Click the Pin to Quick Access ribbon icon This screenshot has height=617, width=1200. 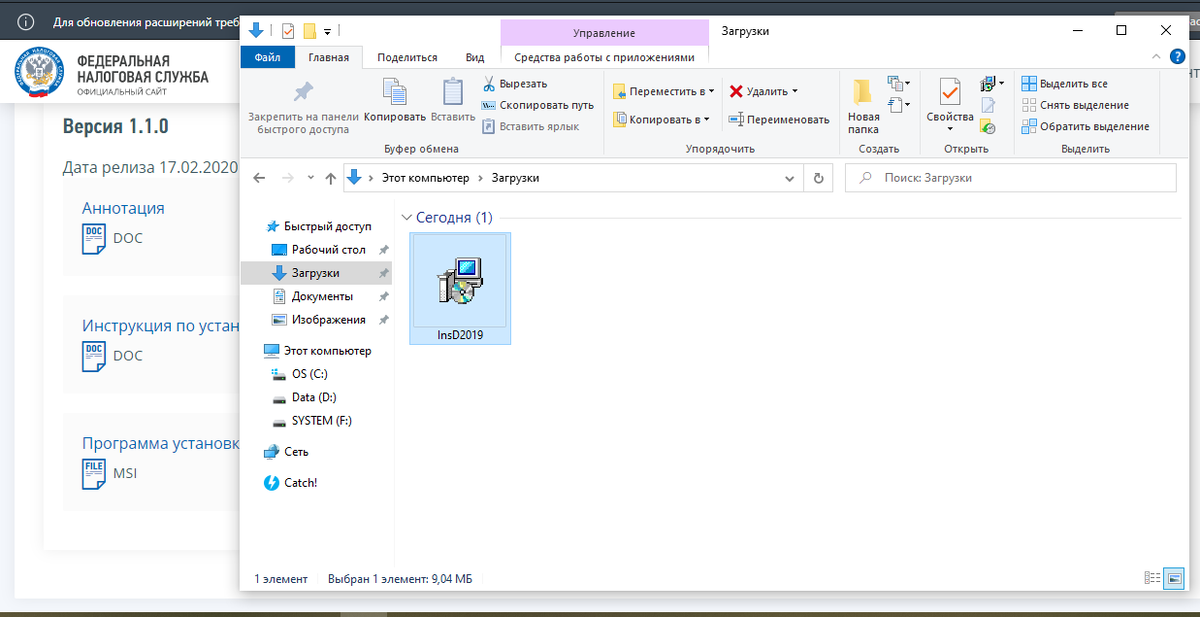(x=302, y=94)
